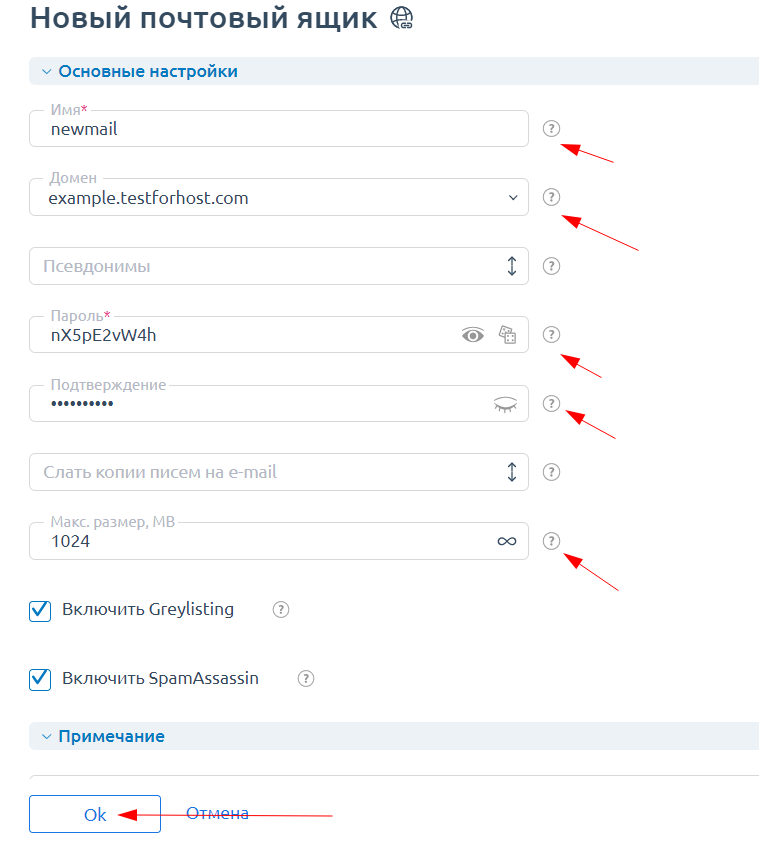This screenshot has height=844, width=759.
Task: Show confirmation password with closed-eye icon
Action: 507,404
